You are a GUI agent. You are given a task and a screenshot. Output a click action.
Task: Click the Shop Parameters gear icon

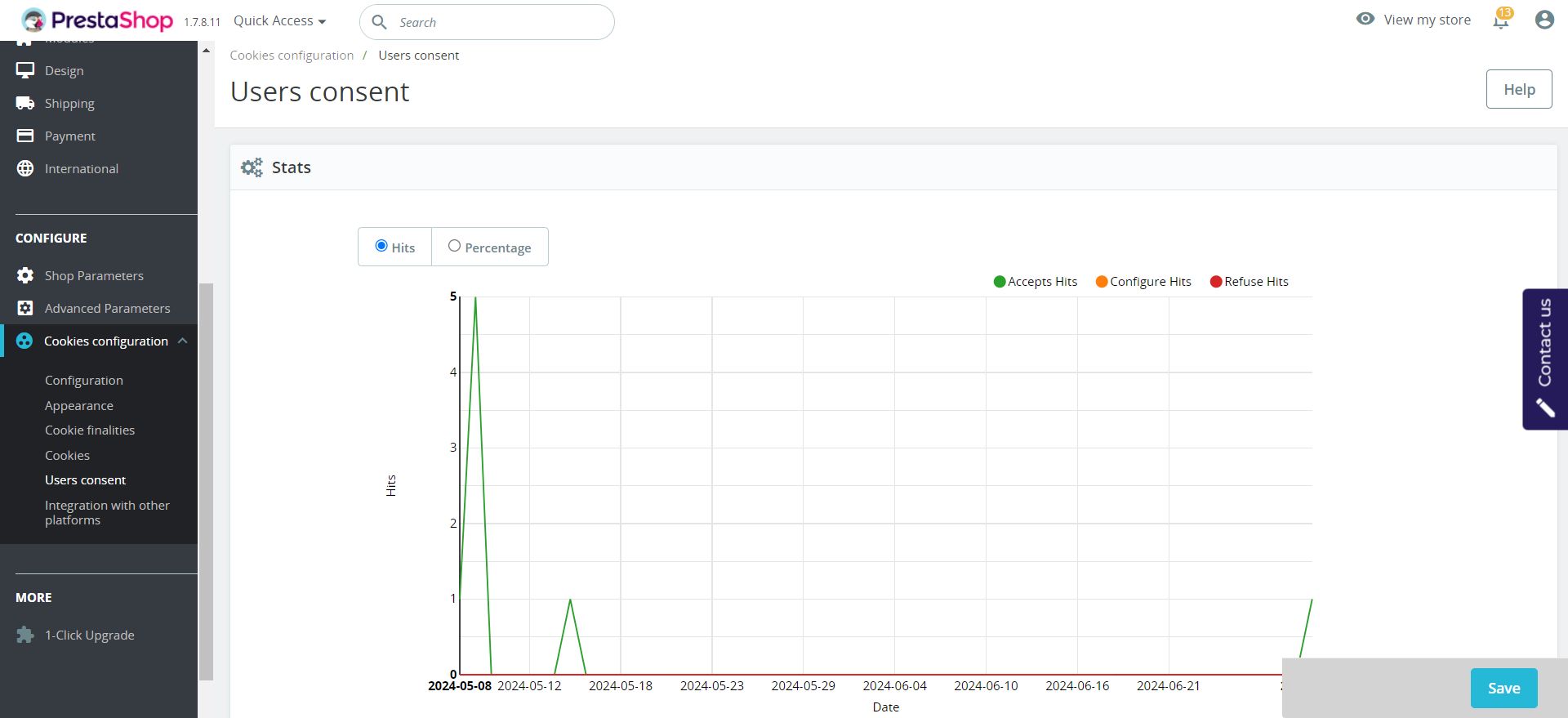25,275
